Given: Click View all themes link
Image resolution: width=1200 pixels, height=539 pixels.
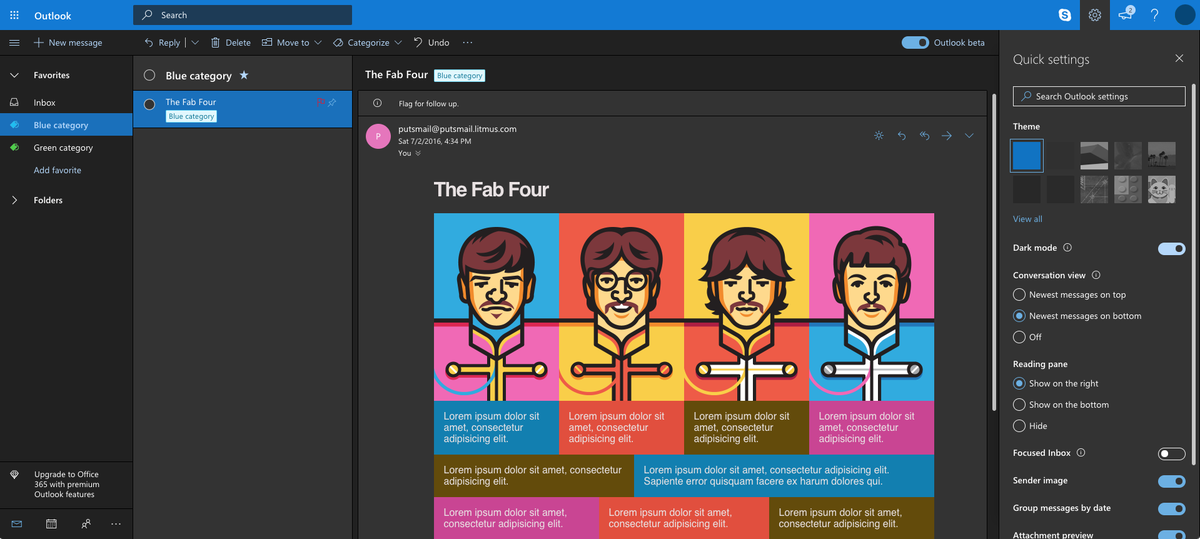Looking at the screenshot, I should [x=1028, y=219].
